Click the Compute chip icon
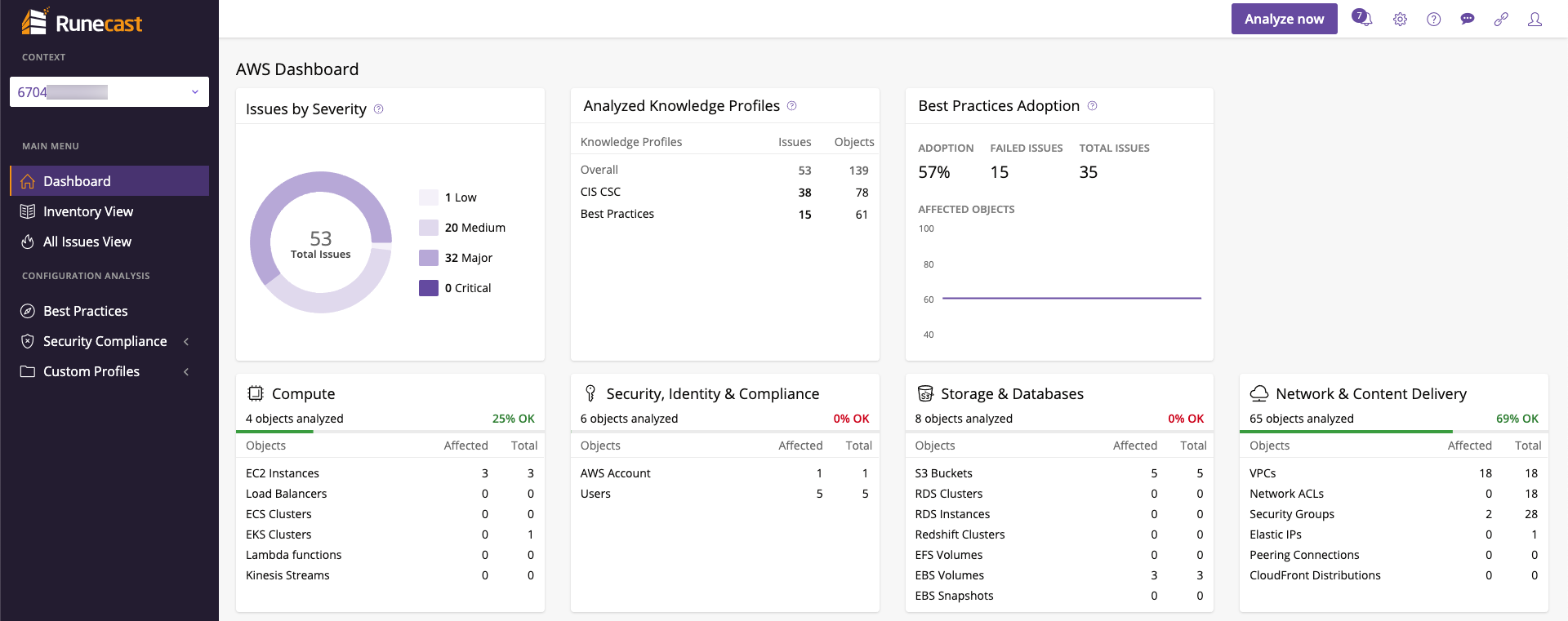 256,393
